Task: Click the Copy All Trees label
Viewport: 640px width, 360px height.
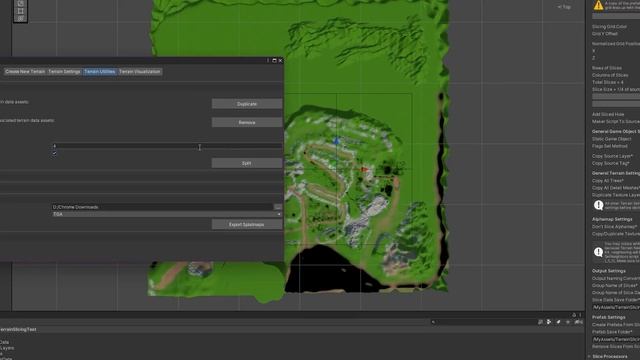Action: point(608,180)
